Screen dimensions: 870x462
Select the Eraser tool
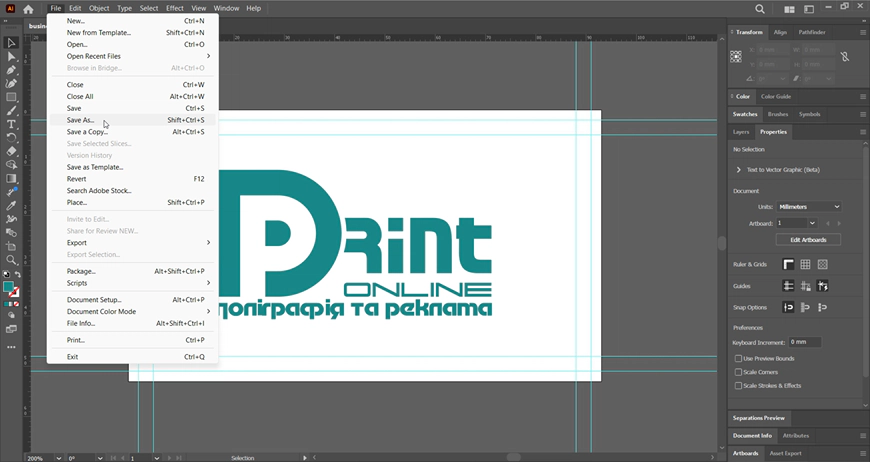tap(11, 151)
